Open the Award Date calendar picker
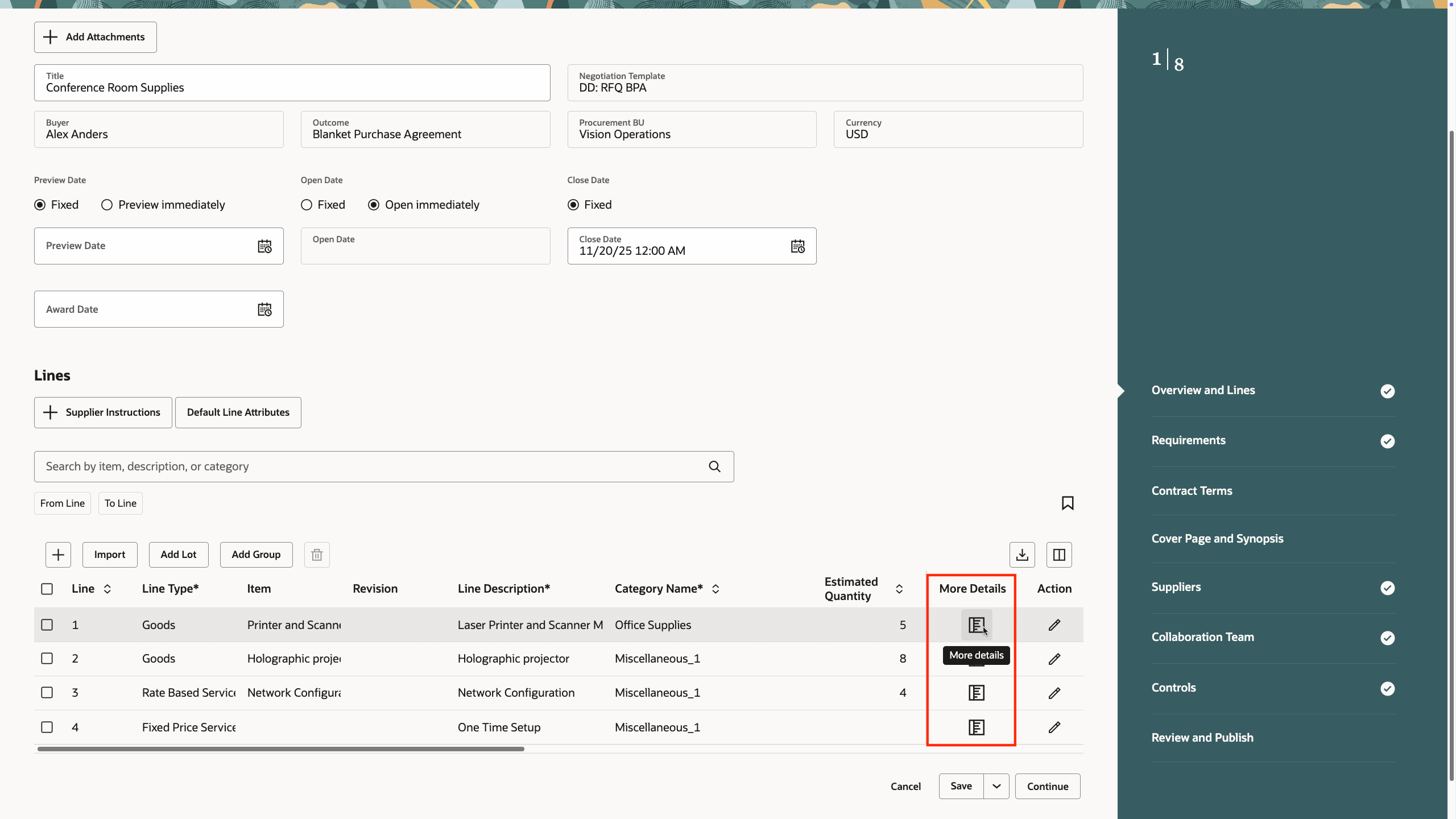1456x819 pixels. coord(264,309)
